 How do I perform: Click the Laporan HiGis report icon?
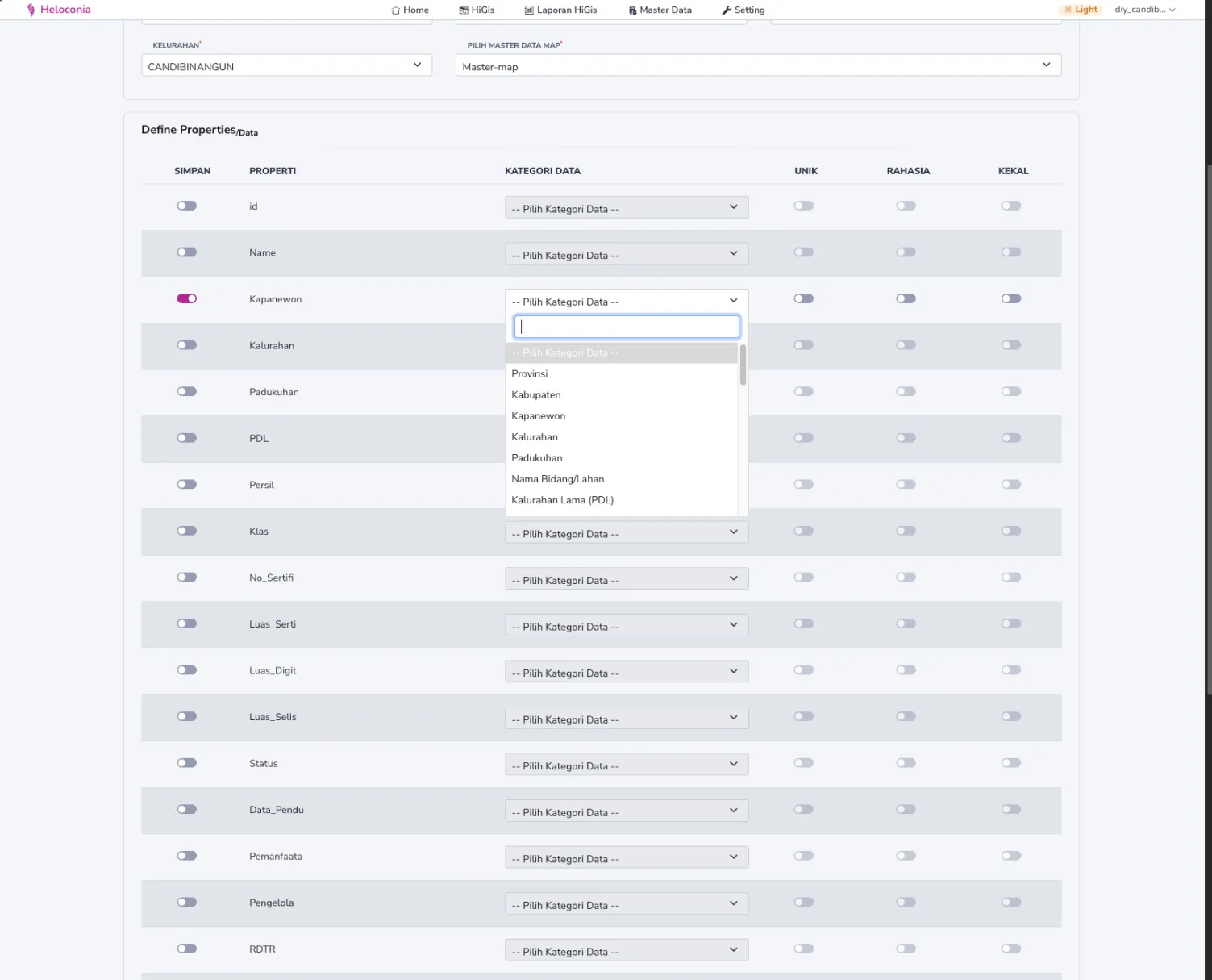coord(530,10)
